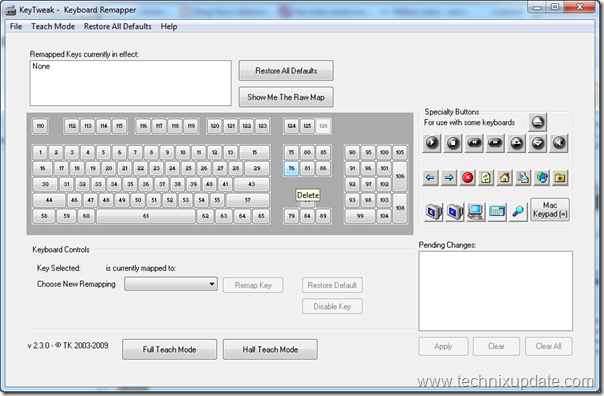604x396 pixels.
Task: Select function-row key number 123
Action: click(x=262, y=126)
